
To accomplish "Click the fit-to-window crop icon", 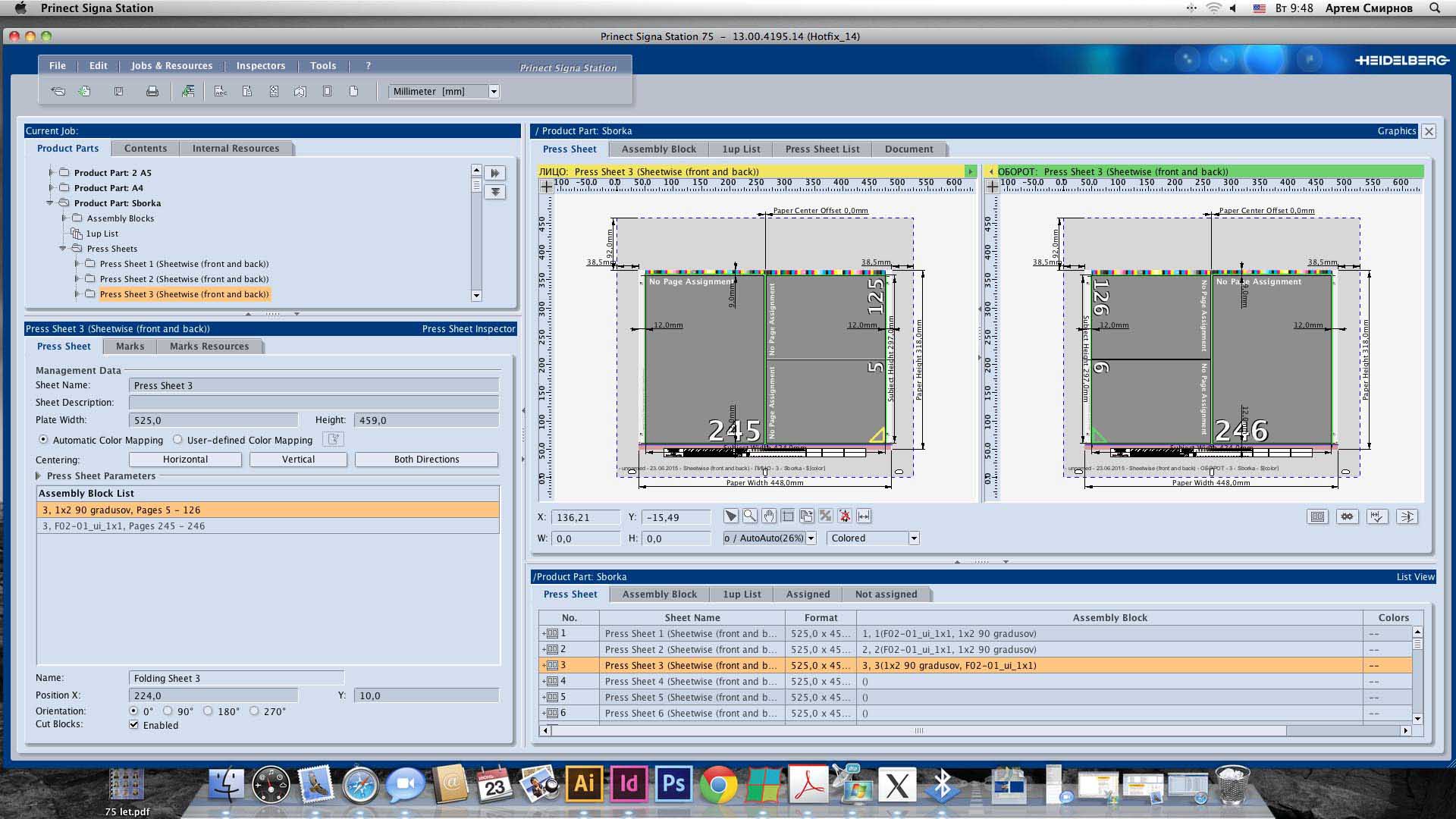I will [x=788, y=516].
